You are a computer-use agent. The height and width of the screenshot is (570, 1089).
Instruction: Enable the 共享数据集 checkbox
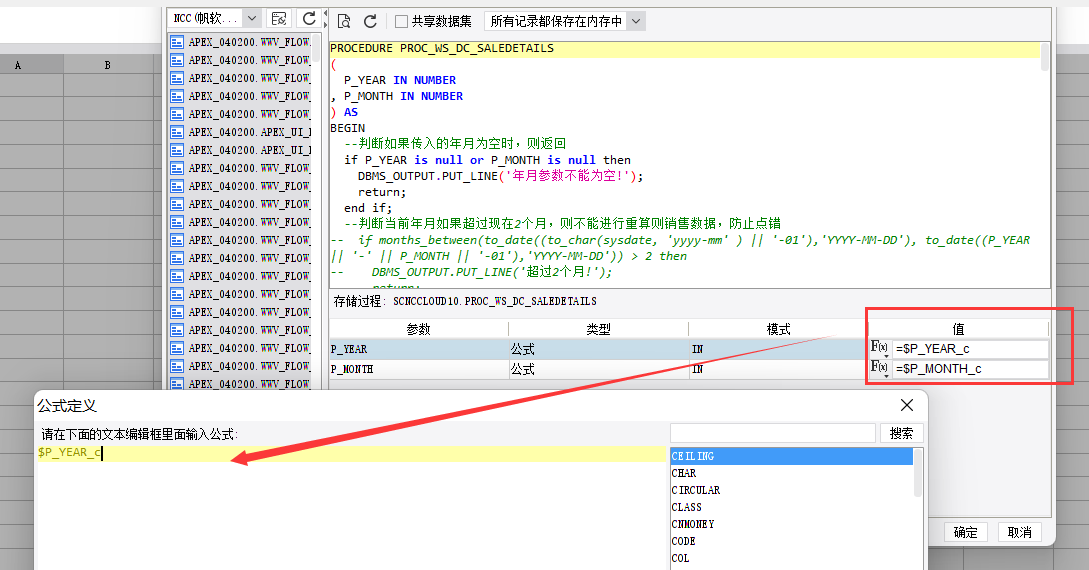401,22
